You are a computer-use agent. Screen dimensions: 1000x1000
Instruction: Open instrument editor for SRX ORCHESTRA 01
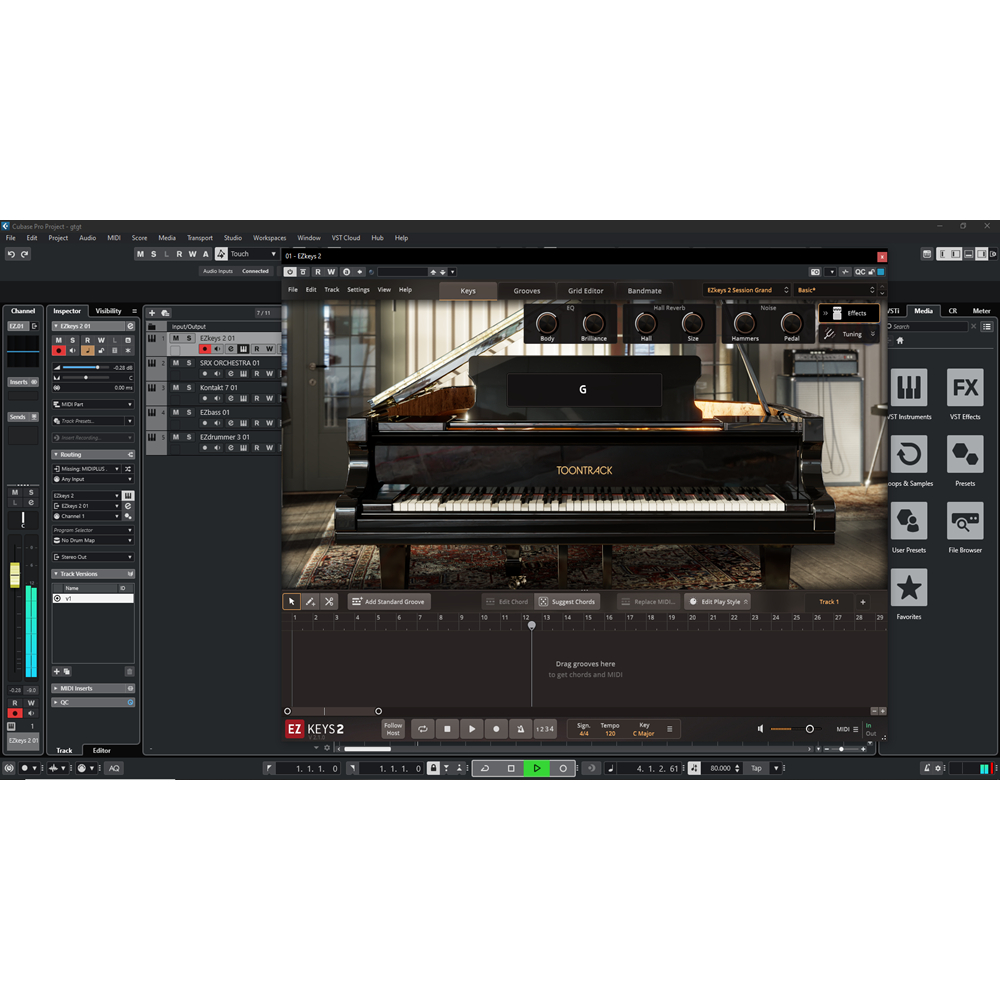coord(244,374)
